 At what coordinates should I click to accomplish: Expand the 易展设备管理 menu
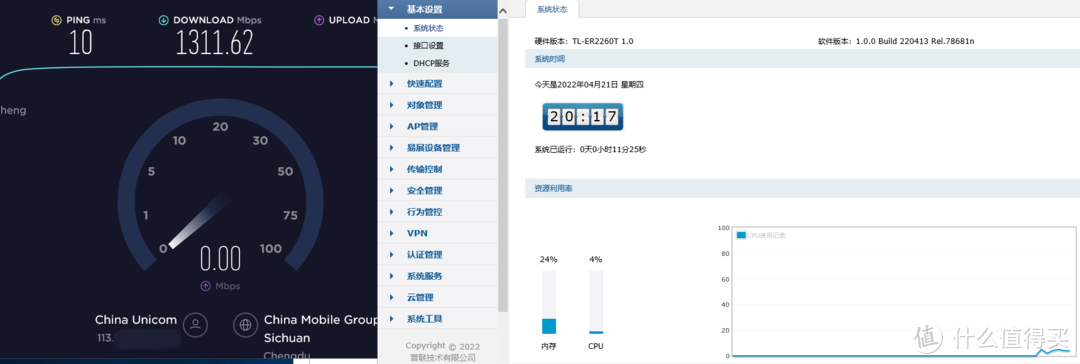coord(437,148)
